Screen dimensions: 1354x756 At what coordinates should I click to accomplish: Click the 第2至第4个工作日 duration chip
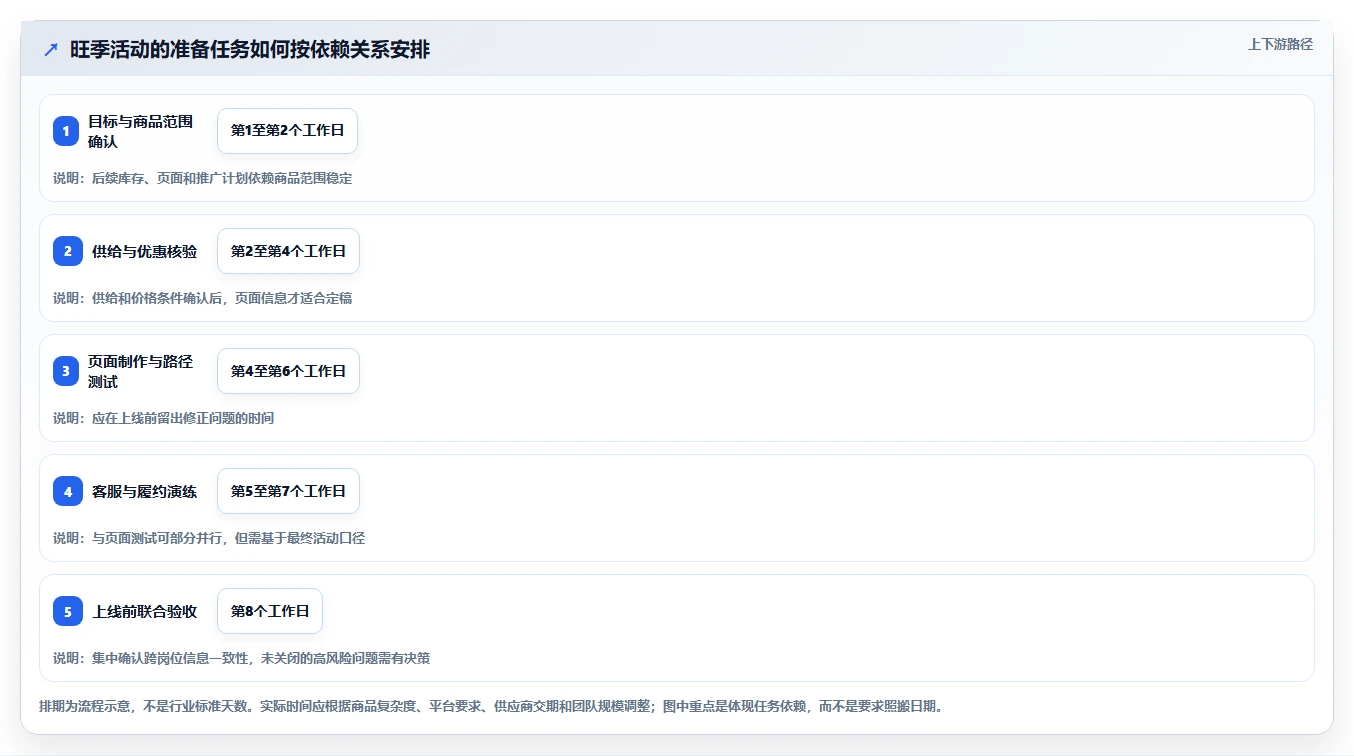coord(288,251)
